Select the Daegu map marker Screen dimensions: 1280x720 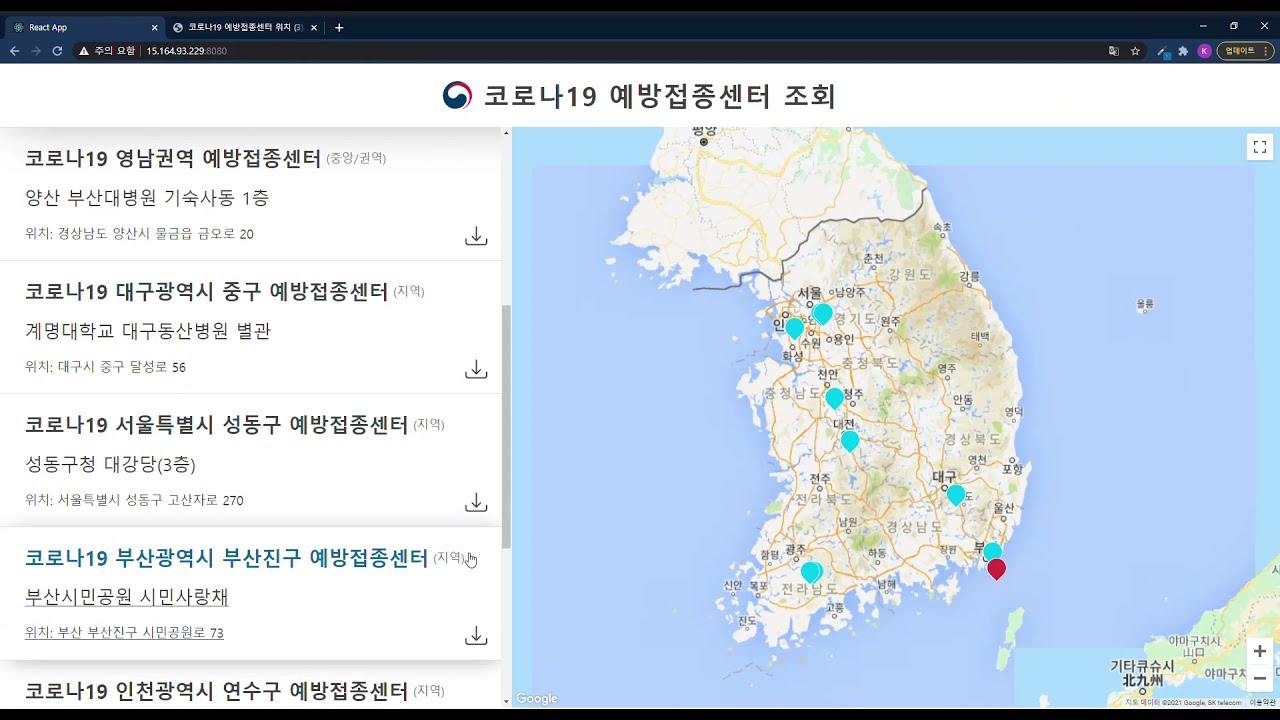point(956,494)
